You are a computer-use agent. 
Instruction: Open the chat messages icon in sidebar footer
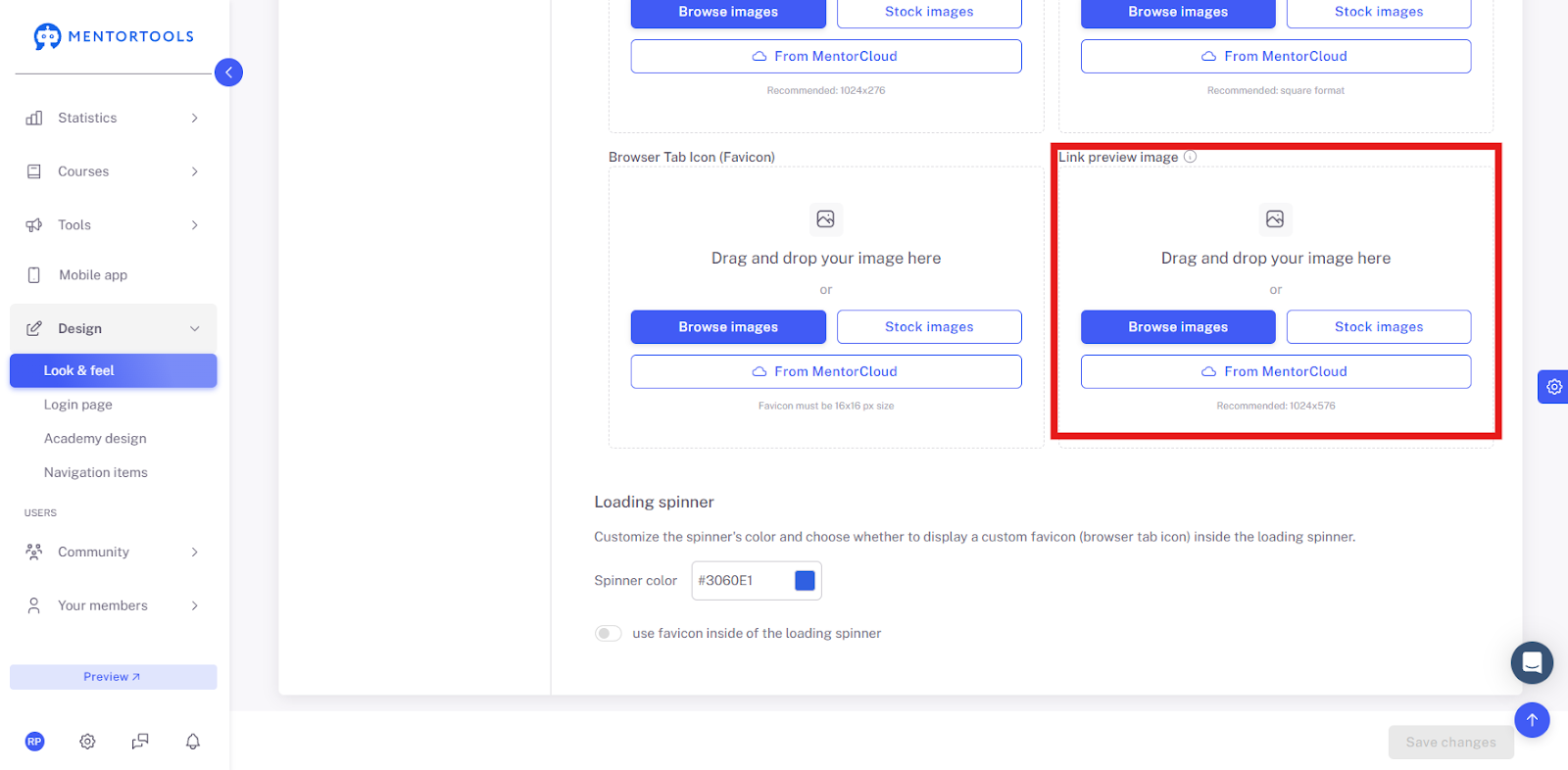pos(140,742)
